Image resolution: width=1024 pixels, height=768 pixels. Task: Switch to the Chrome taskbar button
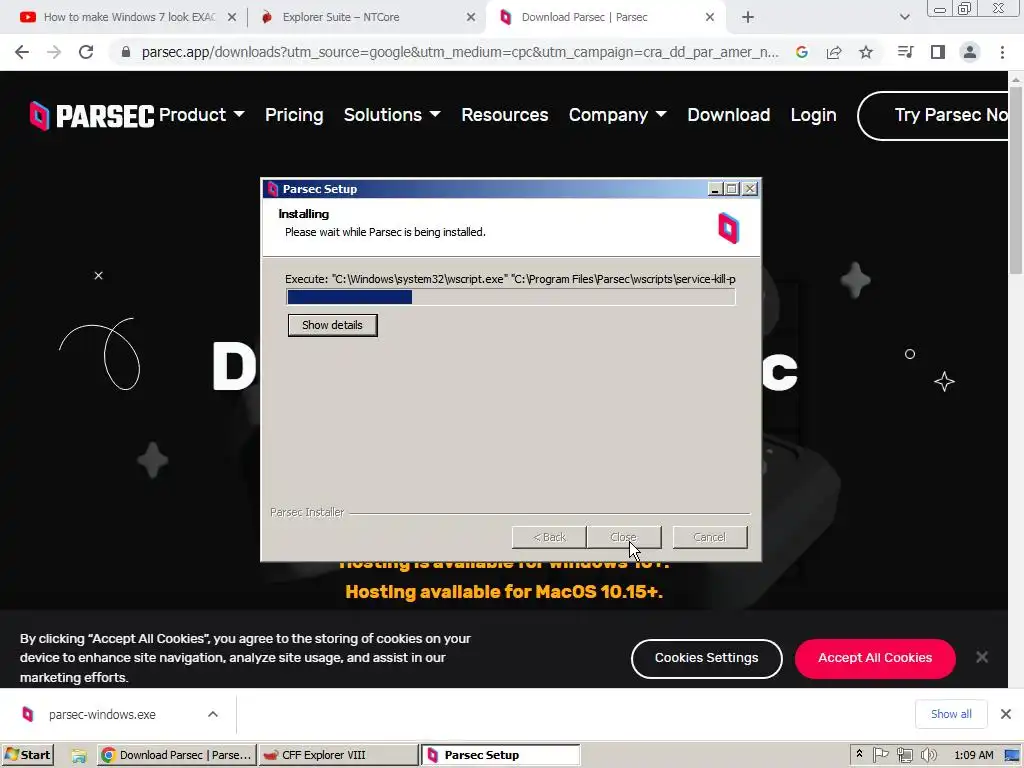[176, 755]
